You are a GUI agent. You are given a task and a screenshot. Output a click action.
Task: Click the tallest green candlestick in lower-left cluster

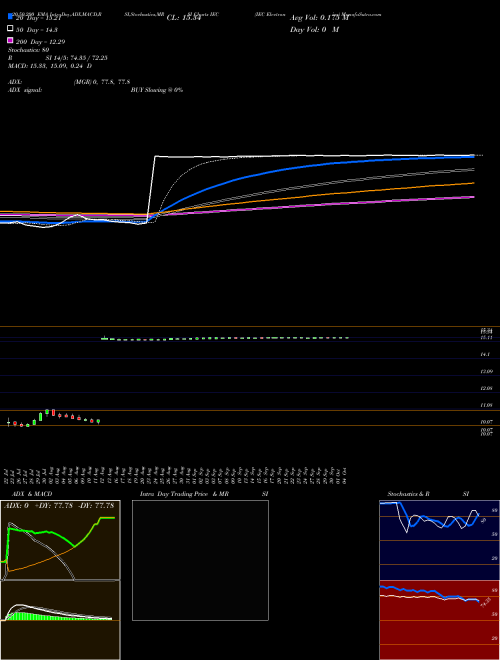[41, 416]
